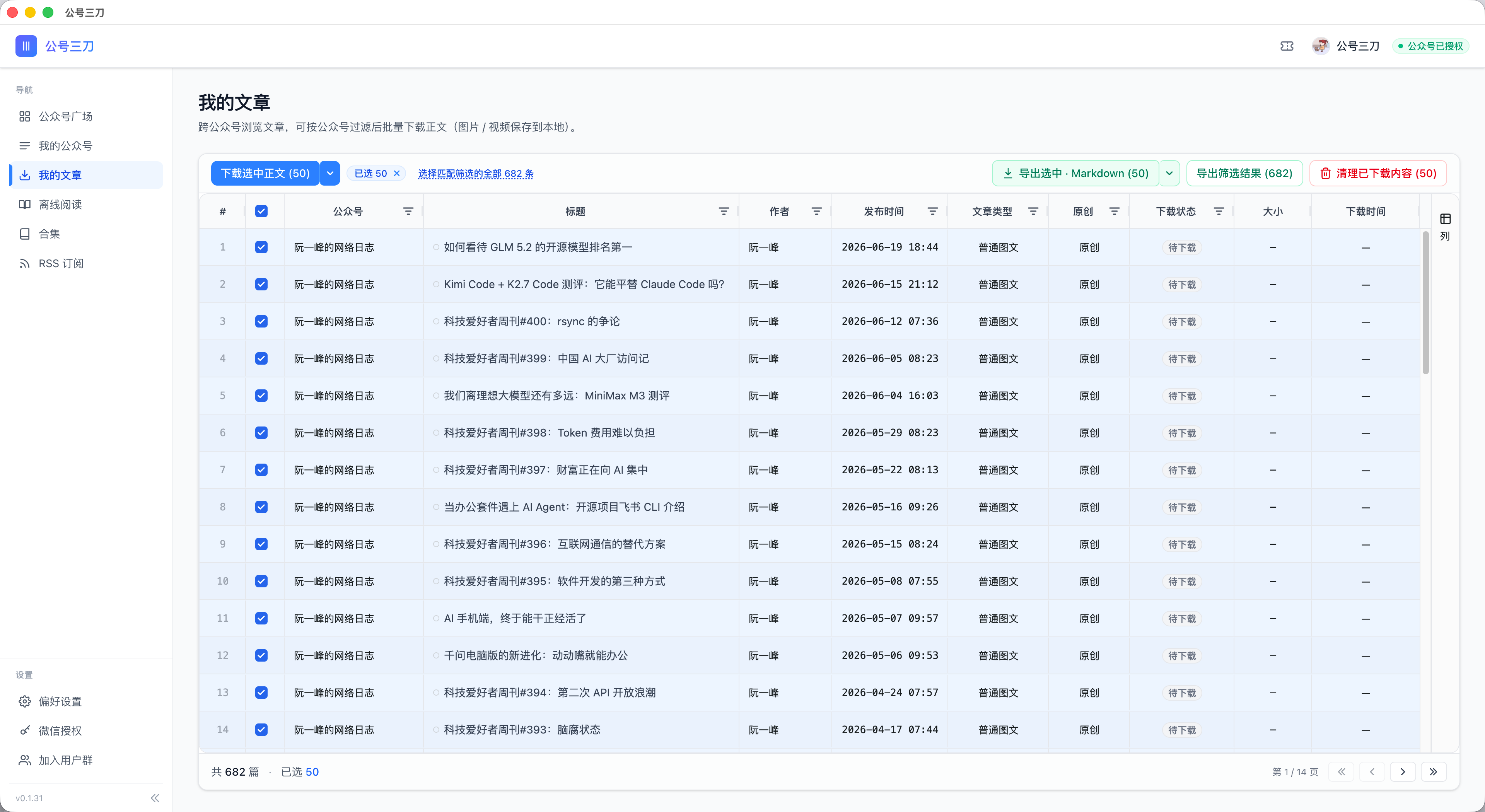The width and height of the screenshot is (1485, 812).
Task: Click the 大小 column header
Action: click(1272, 212)
